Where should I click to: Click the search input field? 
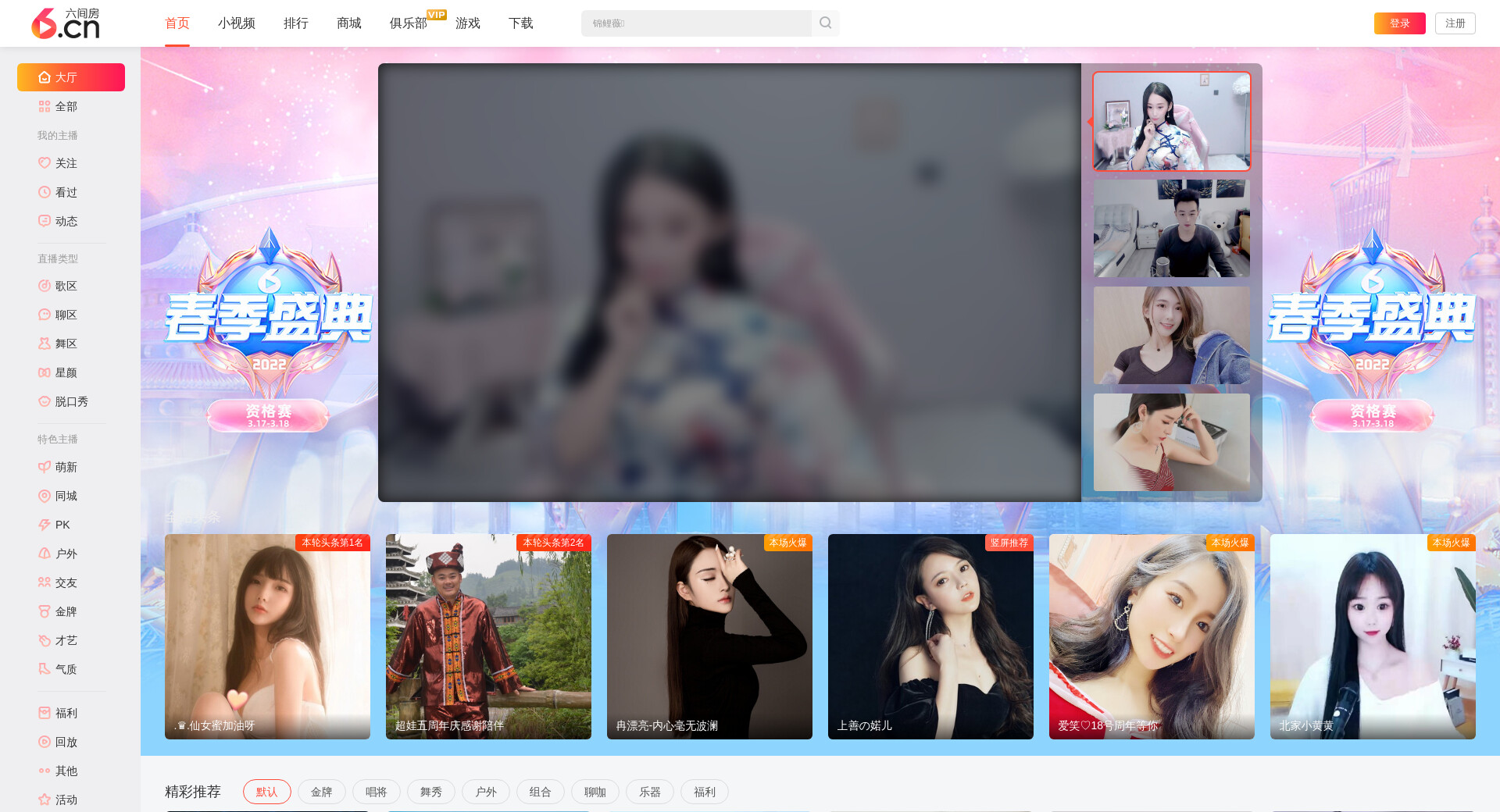coord(695,23)
